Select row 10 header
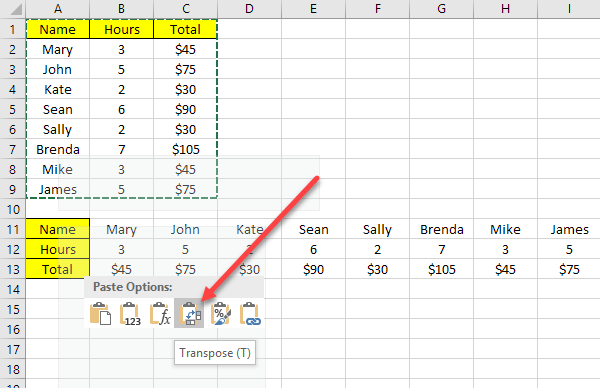The height and width of the screenshot is (388, 600). pos(13,209)
